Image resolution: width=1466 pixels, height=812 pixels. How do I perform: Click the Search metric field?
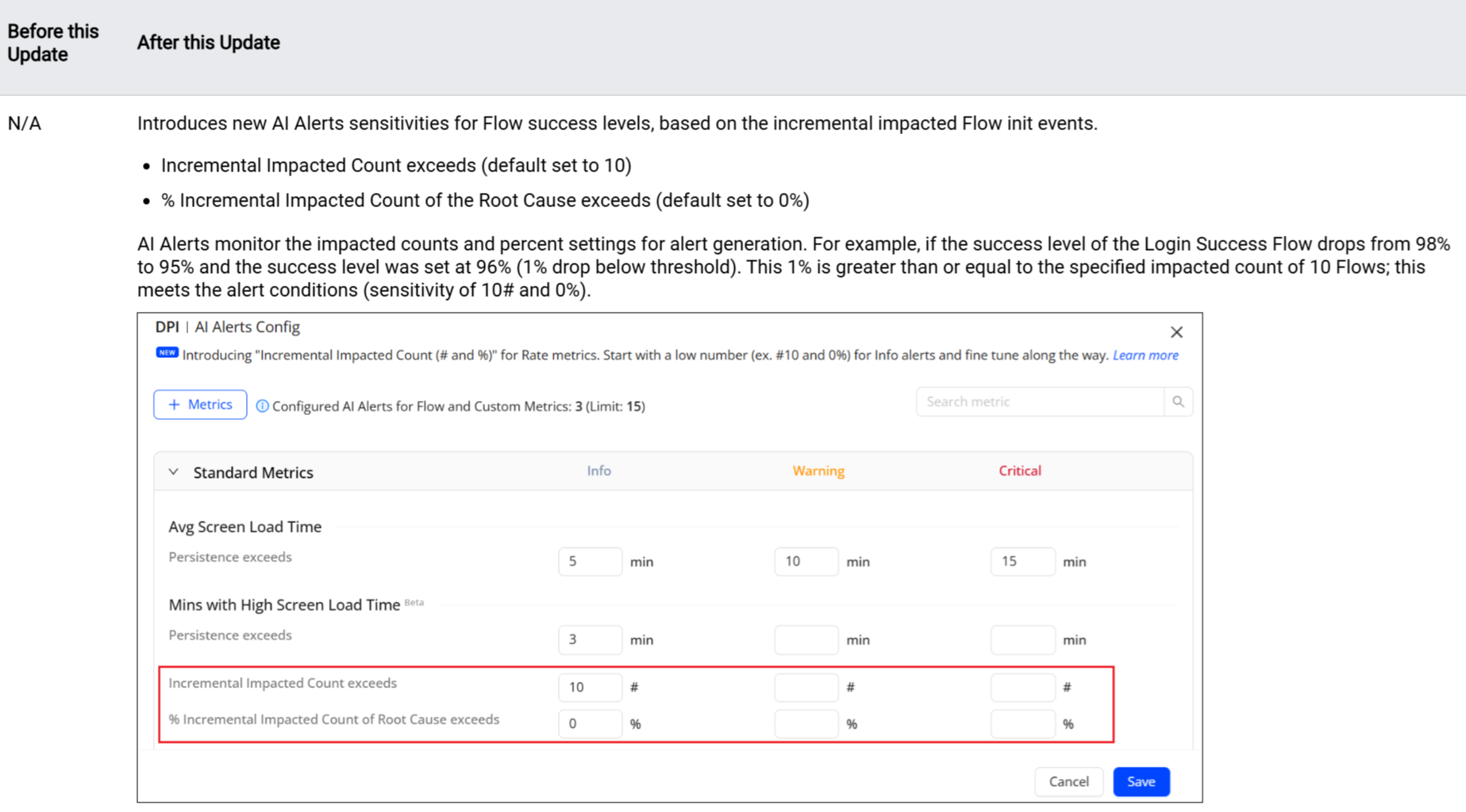click(1039, 402)
